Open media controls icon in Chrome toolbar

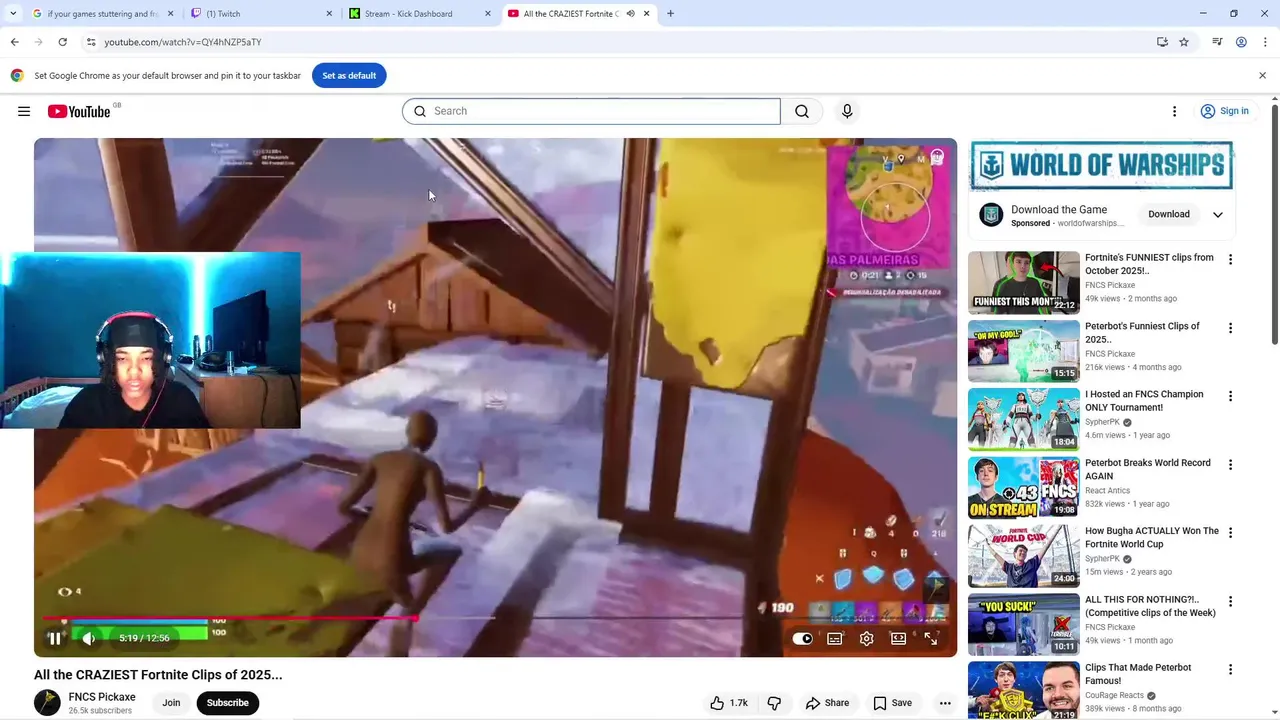pos(1217,42)
